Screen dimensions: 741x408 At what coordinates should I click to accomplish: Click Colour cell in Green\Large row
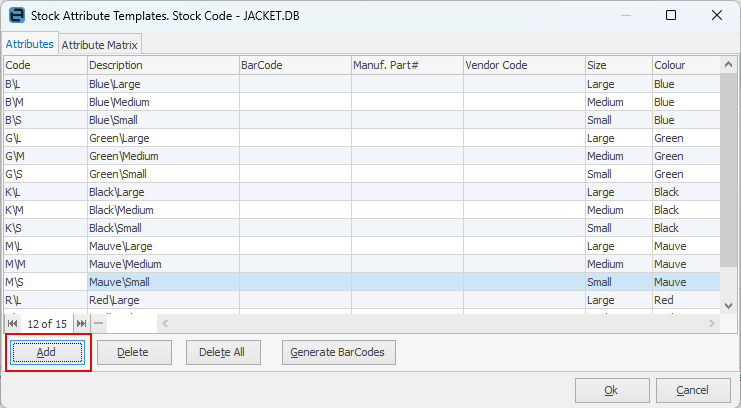click(687, 138)
